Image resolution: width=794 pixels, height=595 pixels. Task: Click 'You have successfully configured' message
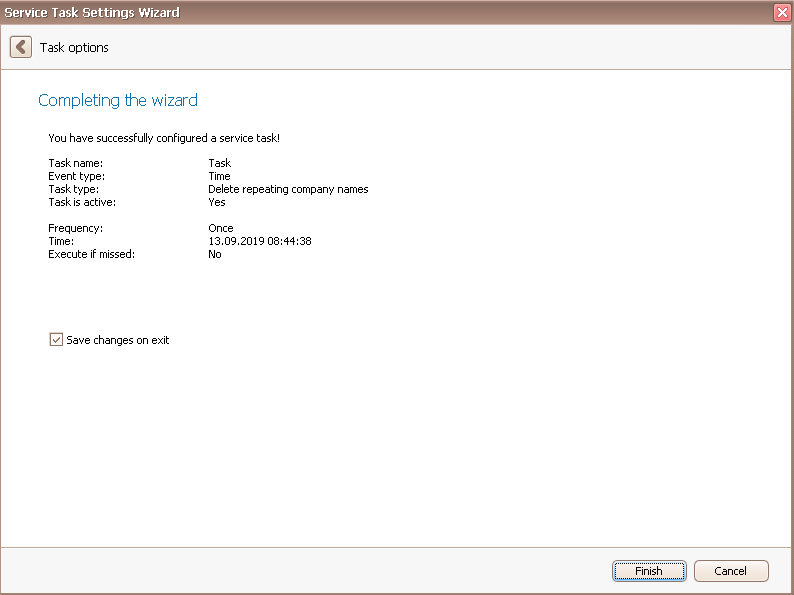click(164, 138)
